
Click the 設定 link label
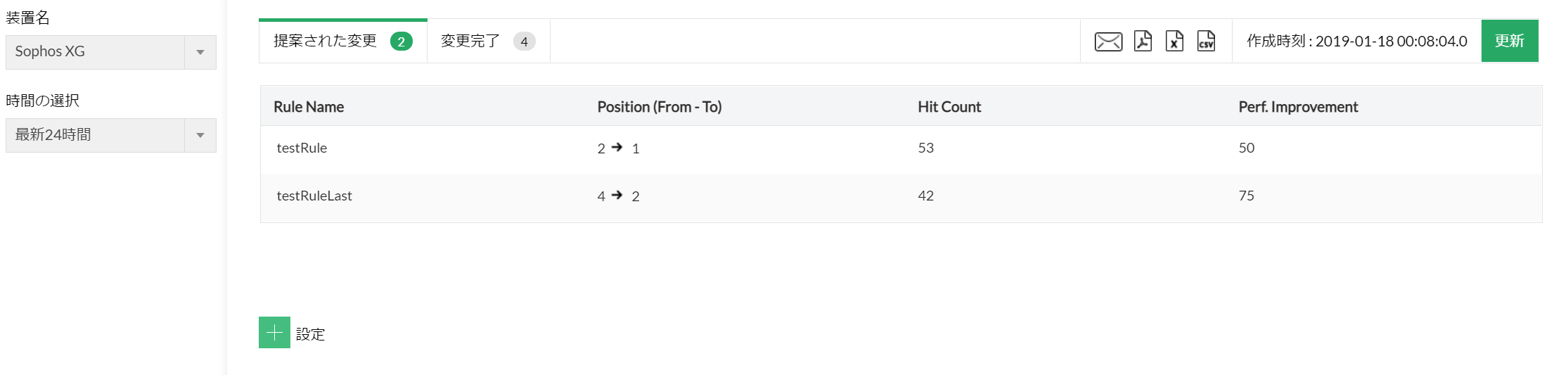pyautogui.click(x=310, y=334)
